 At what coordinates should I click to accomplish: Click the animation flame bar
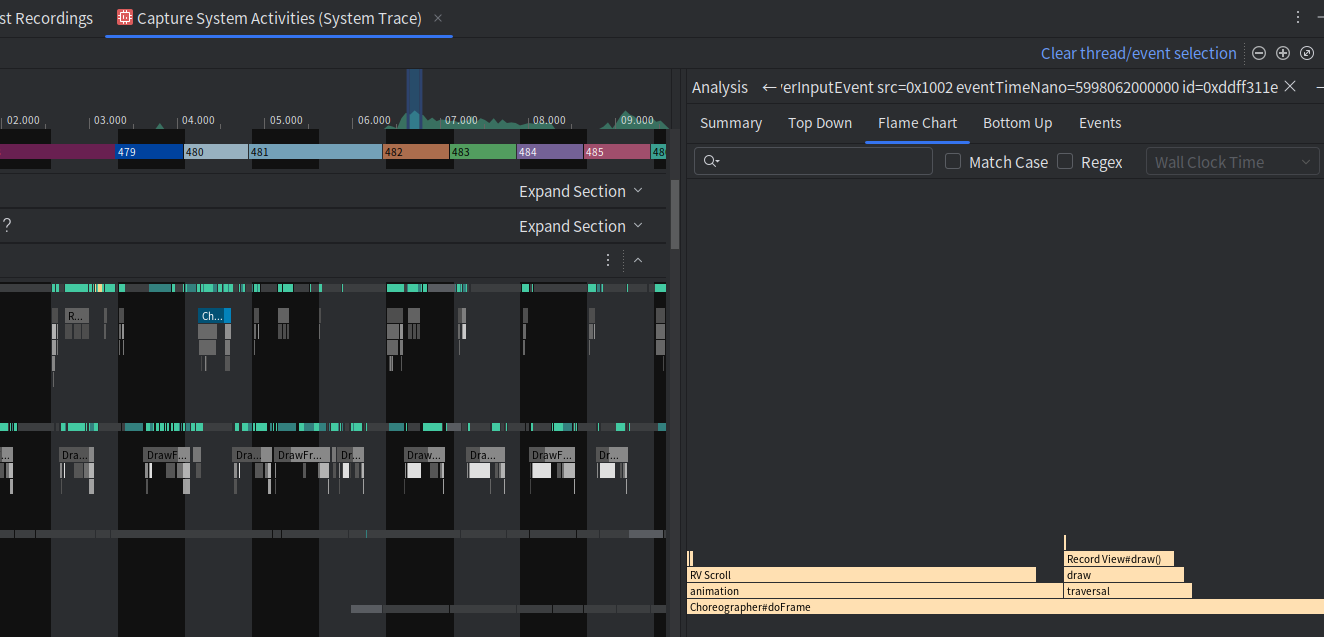[x=875, y=591]
